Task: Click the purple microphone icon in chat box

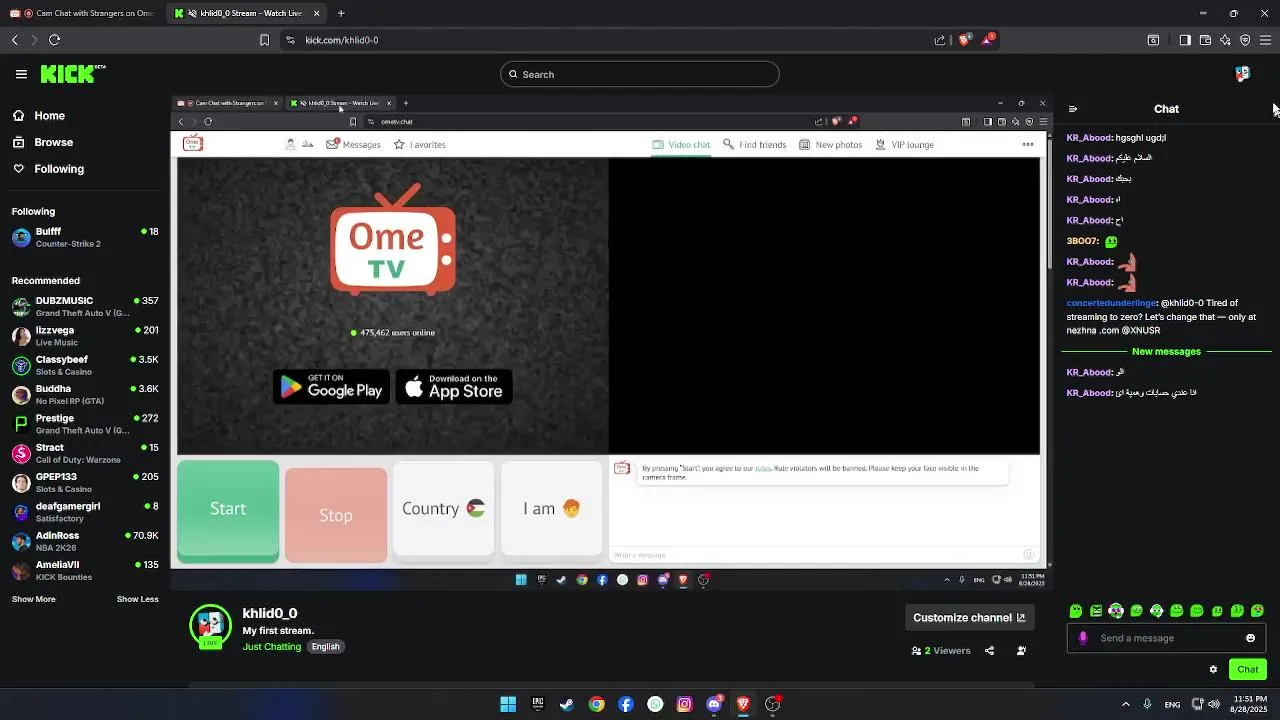Action: click(x=1083, y=638)
